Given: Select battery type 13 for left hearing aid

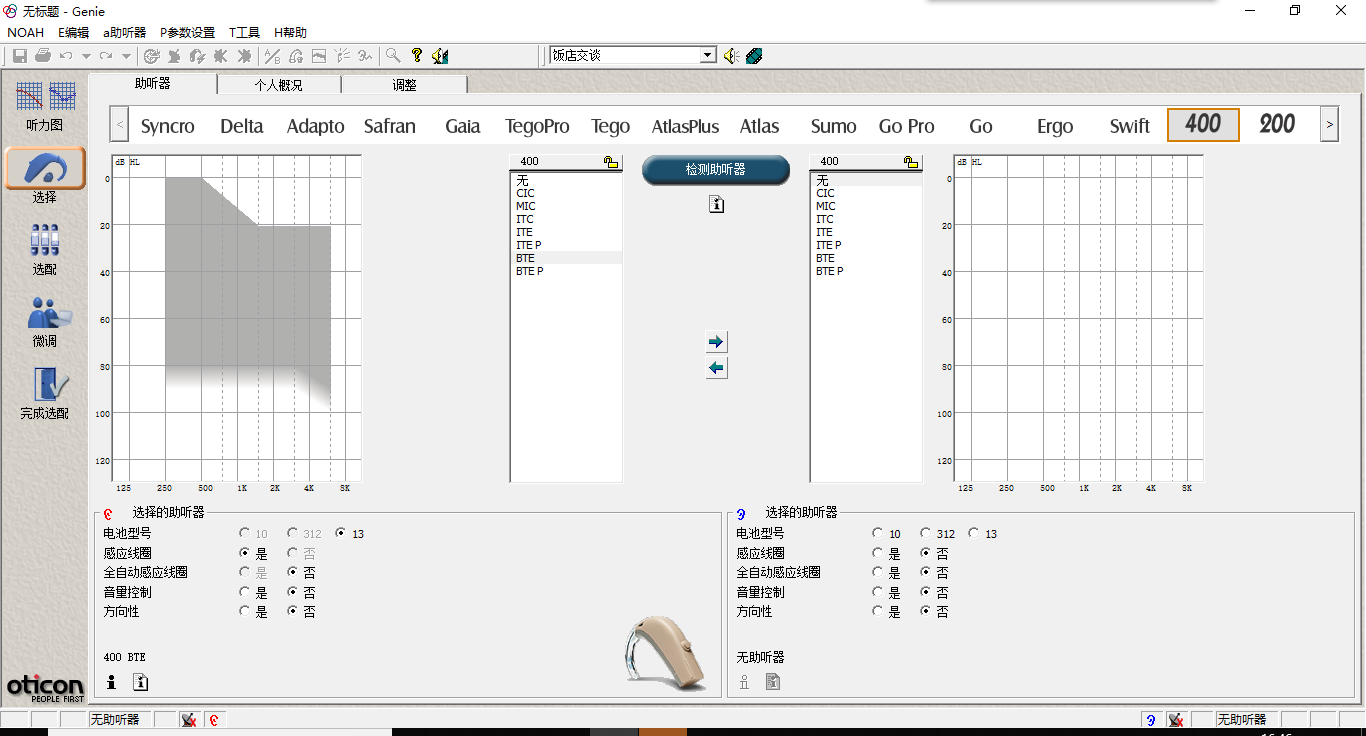Looking at the screenshot, I should 341,533.
